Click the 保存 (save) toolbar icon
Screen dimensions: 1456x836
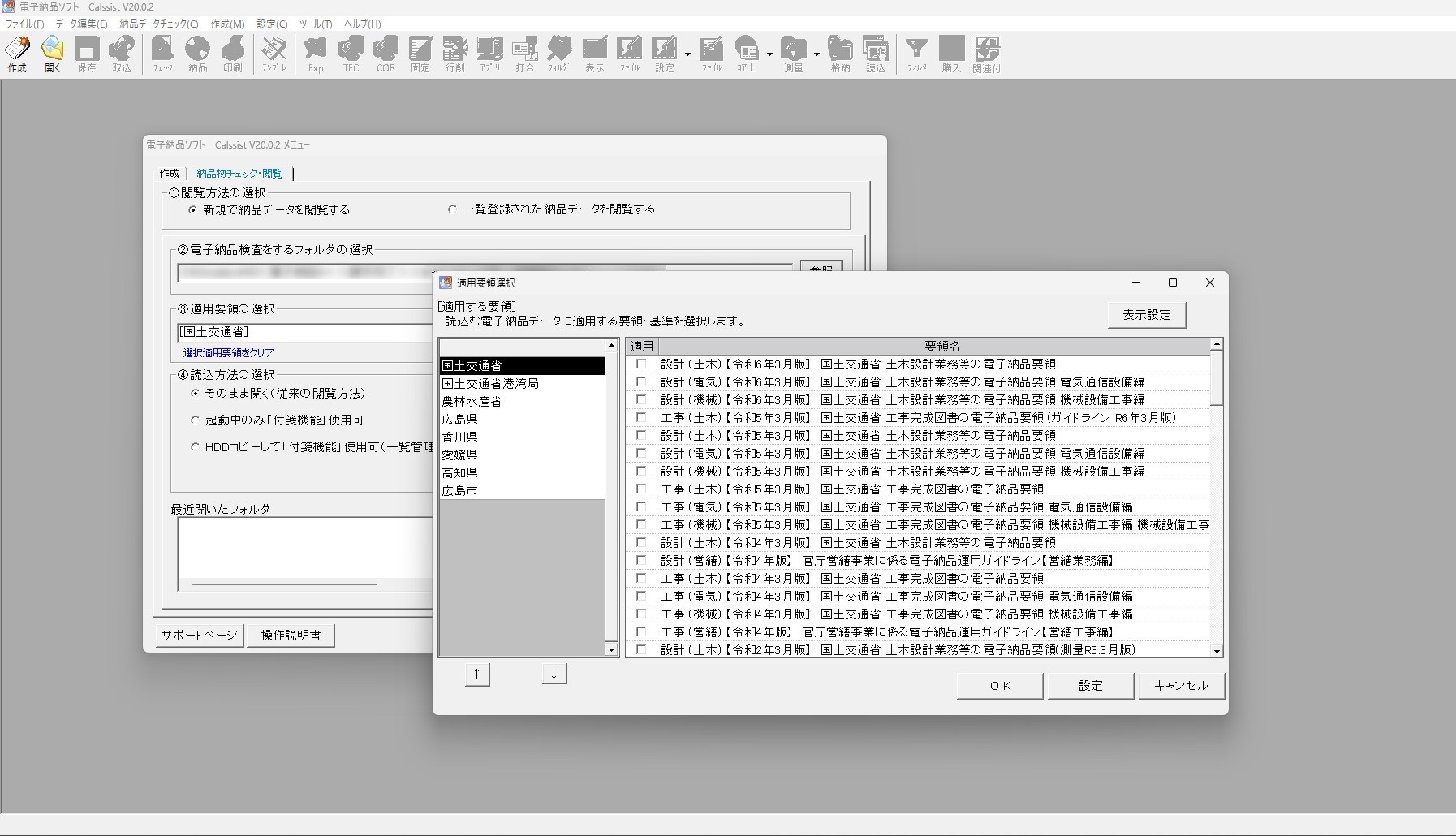coord(87,54)
